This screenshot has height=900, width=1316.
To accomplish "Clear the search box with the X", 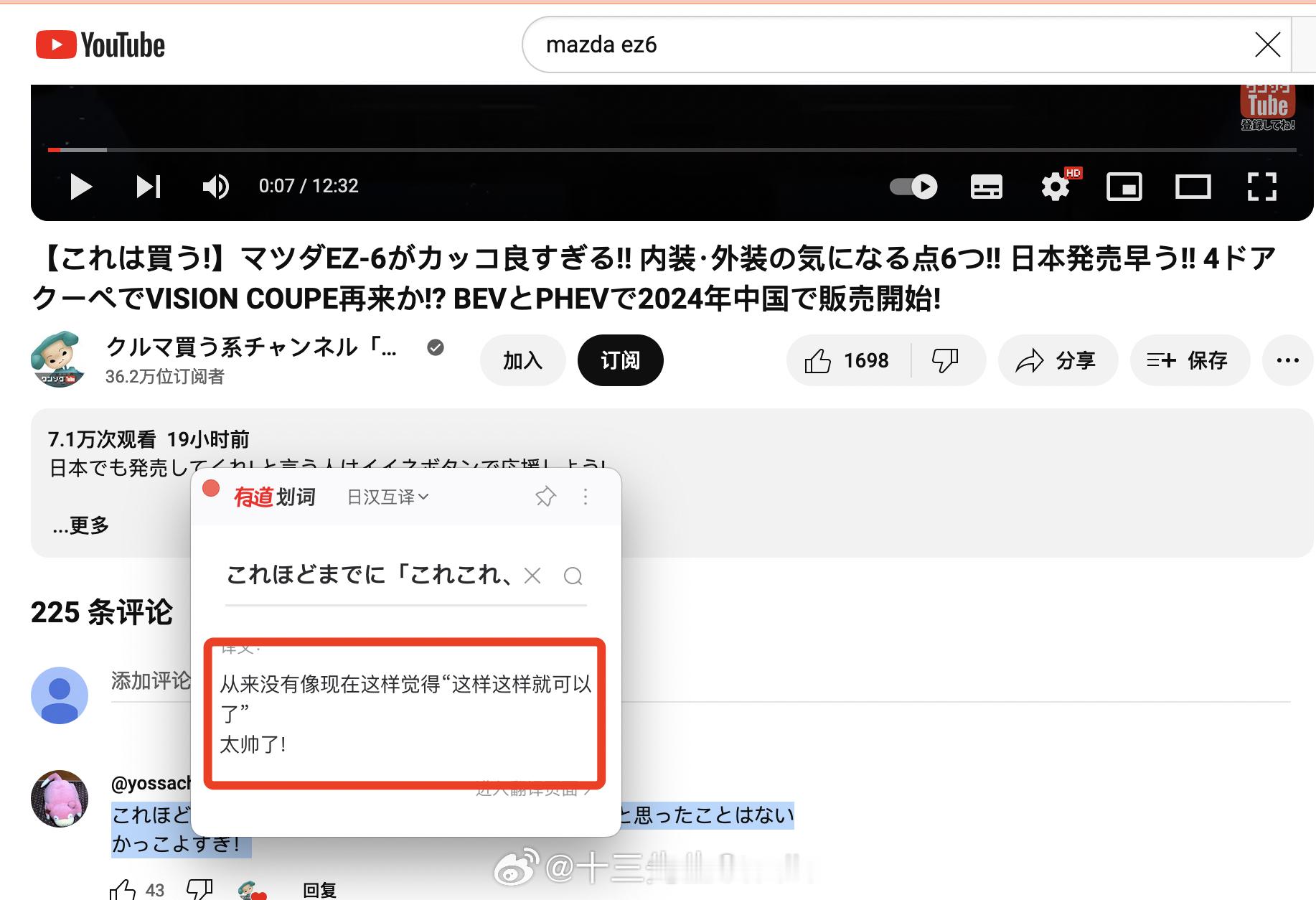I will tap(1268, 44).
